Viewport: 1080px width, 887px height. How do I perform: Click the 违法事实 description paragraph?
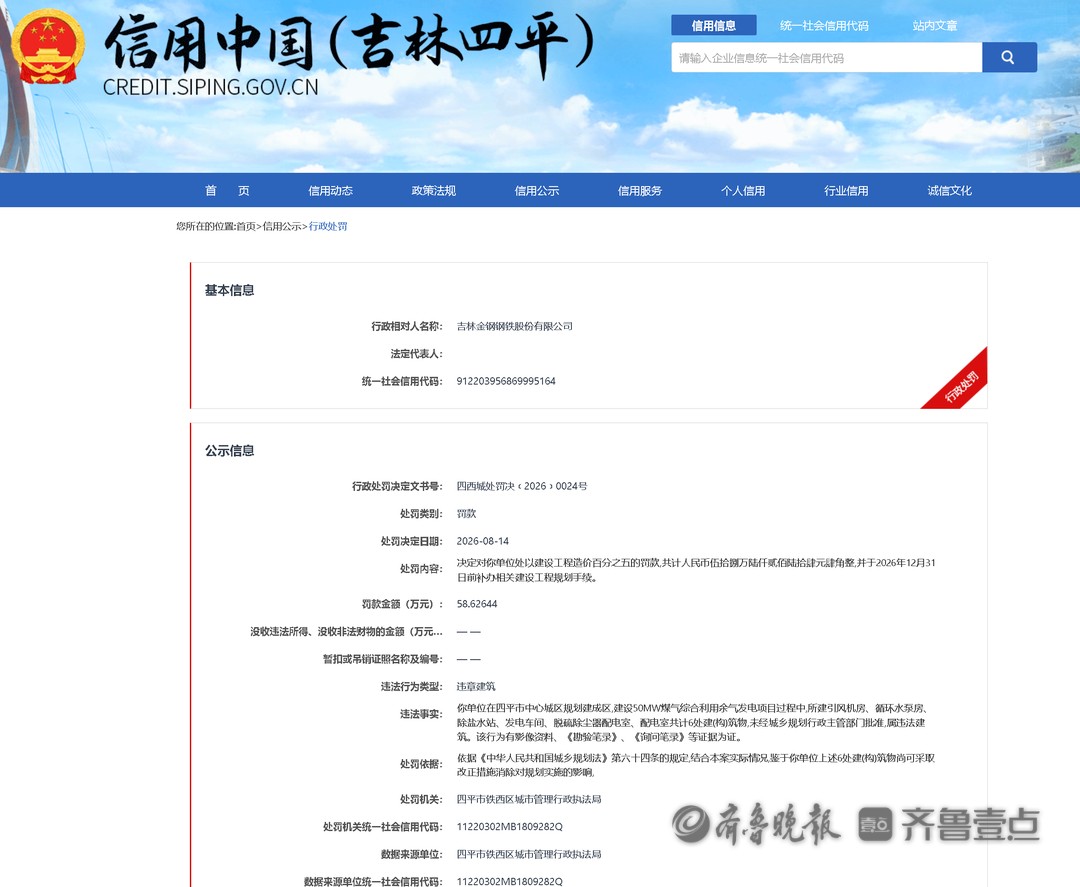pyautogui.click(x=692, y=722)
